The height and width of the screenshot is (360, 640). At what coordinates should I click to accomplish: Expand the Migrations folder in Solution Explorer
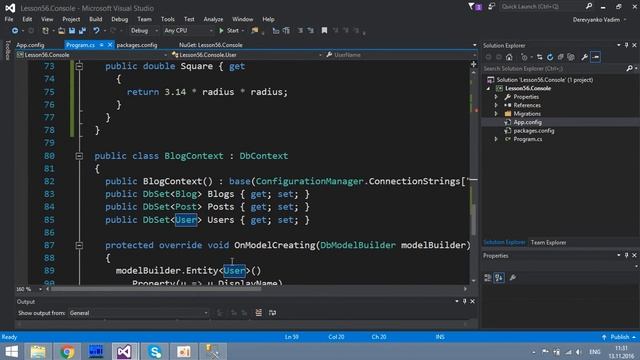(496, 114)
